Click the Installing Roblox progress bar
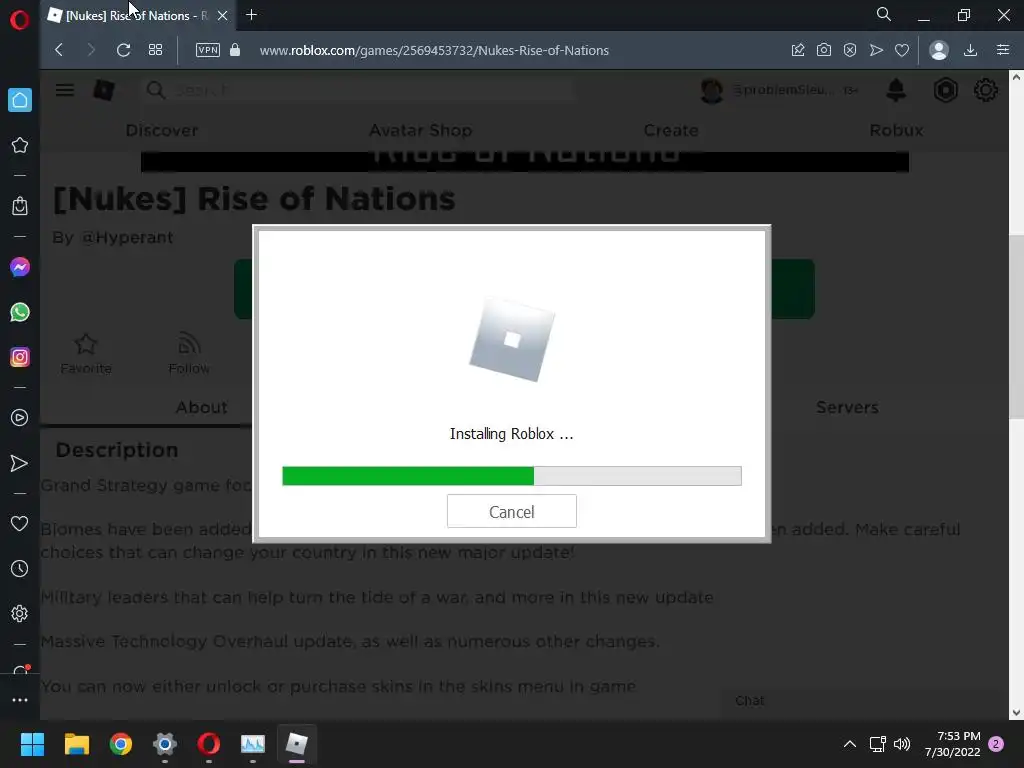This screenshot has height=768, width=1024. pyautogui.click(x=511, y=476)
